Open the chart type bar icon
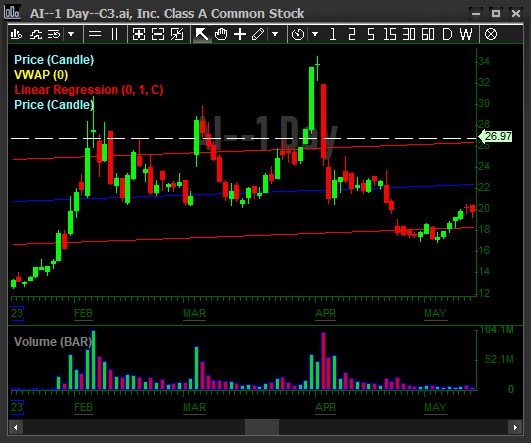Screen dimensions: 531x443 coord(16,34)
